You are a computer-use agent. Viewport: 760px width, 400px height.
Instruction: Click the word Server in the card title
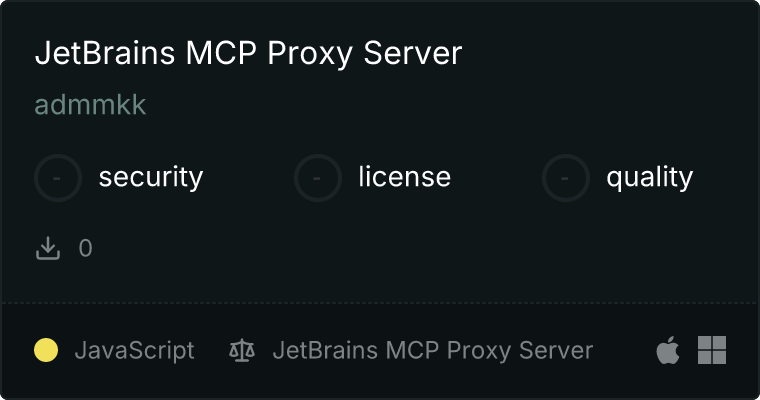tap(412, 53)
